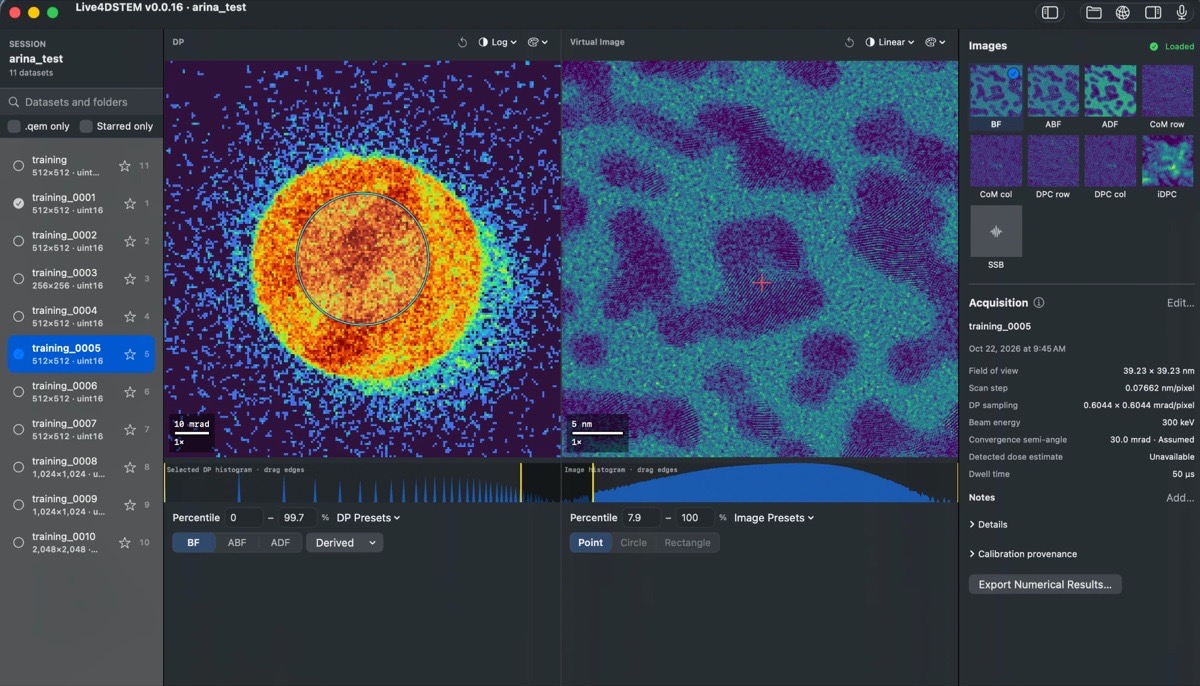Click the Acquisition info icon
Image resolution: width=1200 pixels, height=686 pixels.
coord(1039,303)
